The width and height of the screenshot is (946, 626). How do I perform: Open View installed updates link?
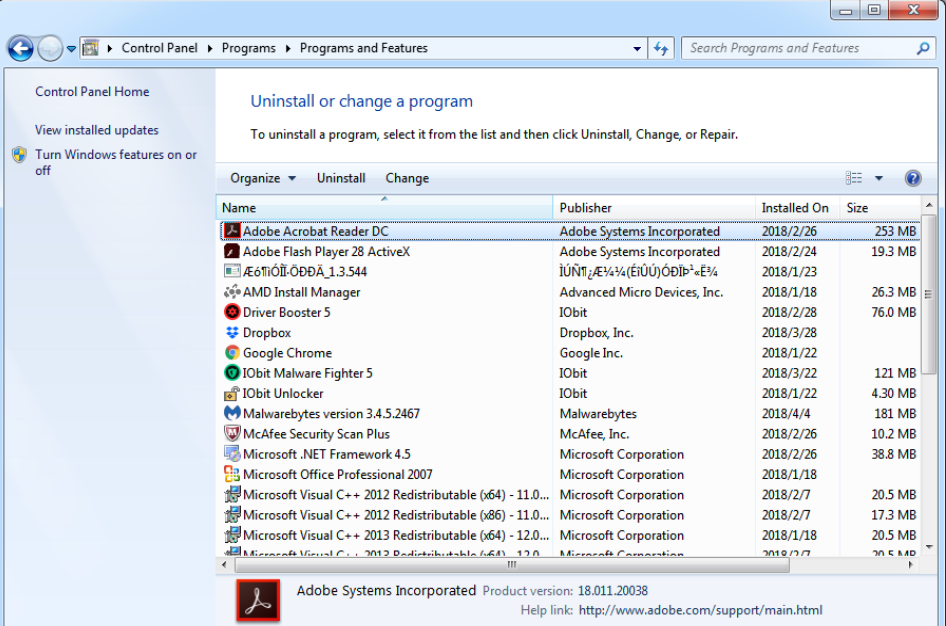97,130
